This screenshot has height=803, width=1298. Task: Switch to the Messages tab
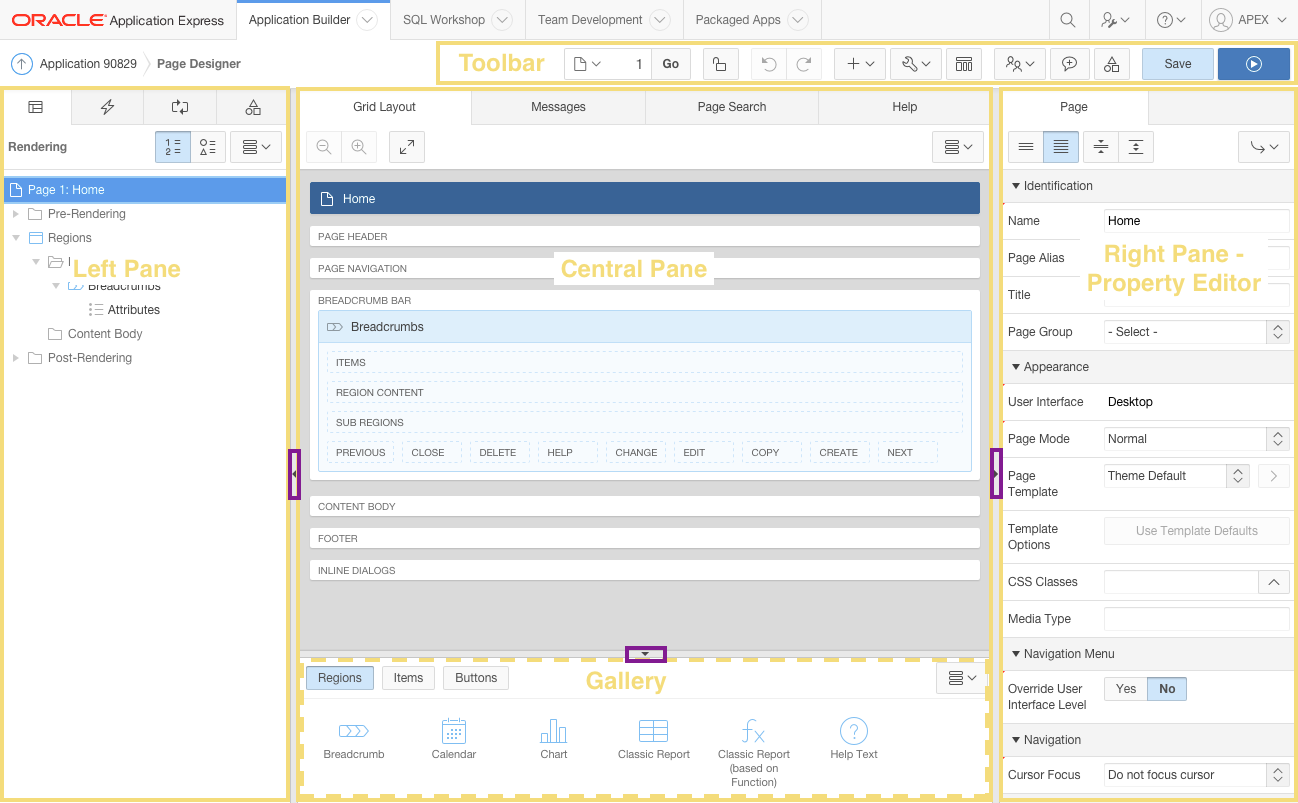pos(558,107)
